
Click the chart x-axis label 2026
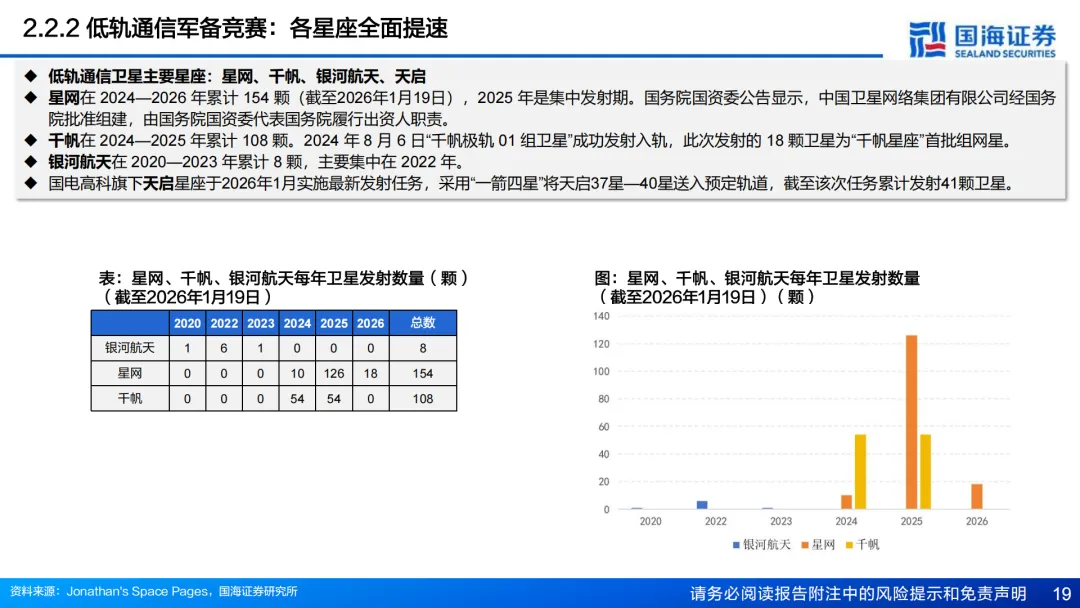[977, 521]
